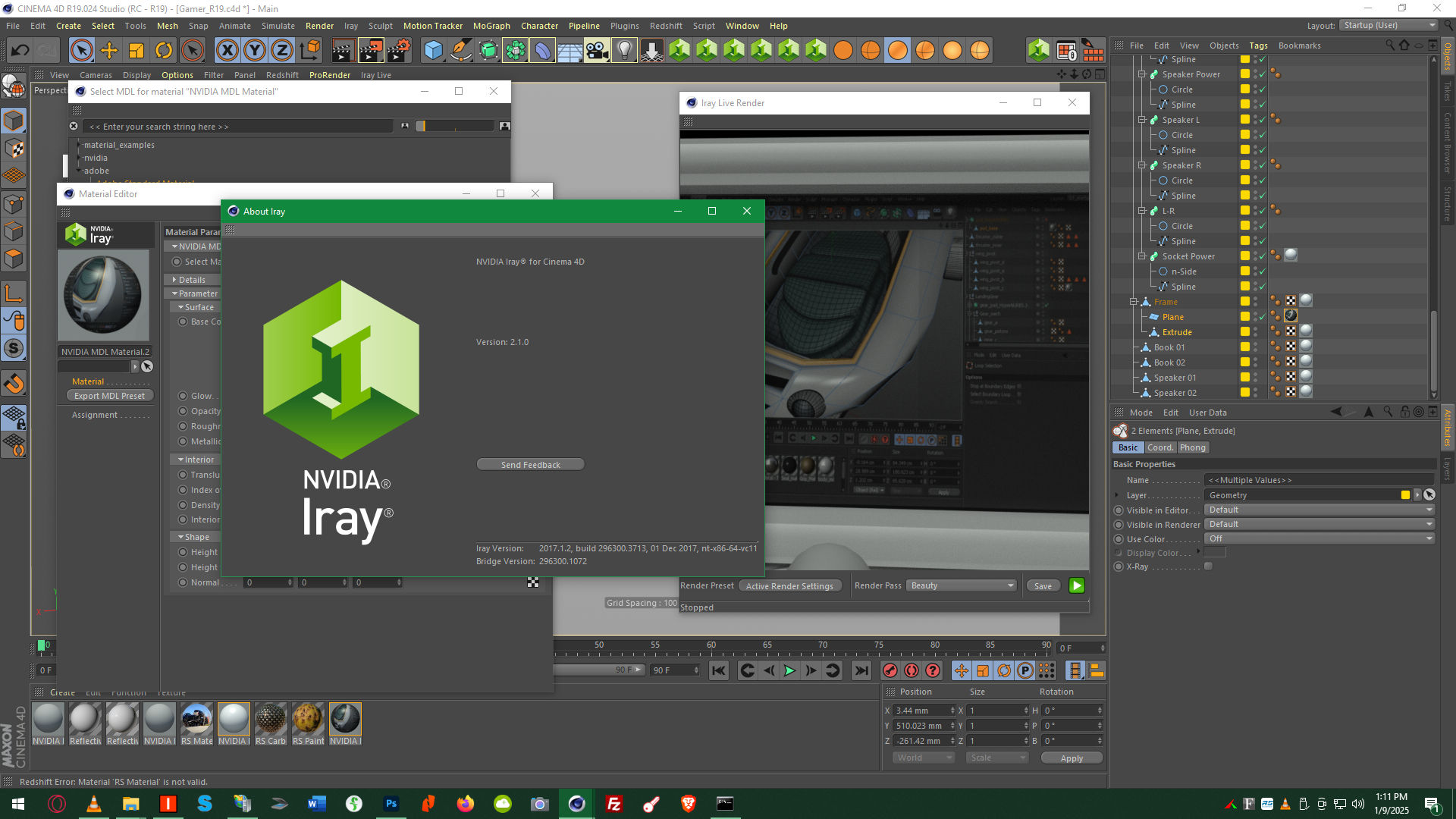The height and width of the screenshot is (819, 1456).
Task: Toggle Use Color animation dot
Action: [1119, 539]
